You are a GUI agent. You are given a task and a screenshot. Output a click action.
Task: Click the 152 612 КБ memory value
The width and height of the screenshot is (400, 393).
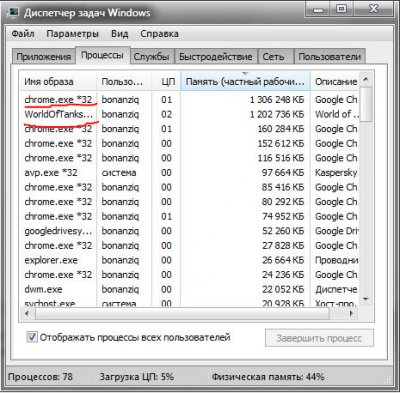[281, 143]
